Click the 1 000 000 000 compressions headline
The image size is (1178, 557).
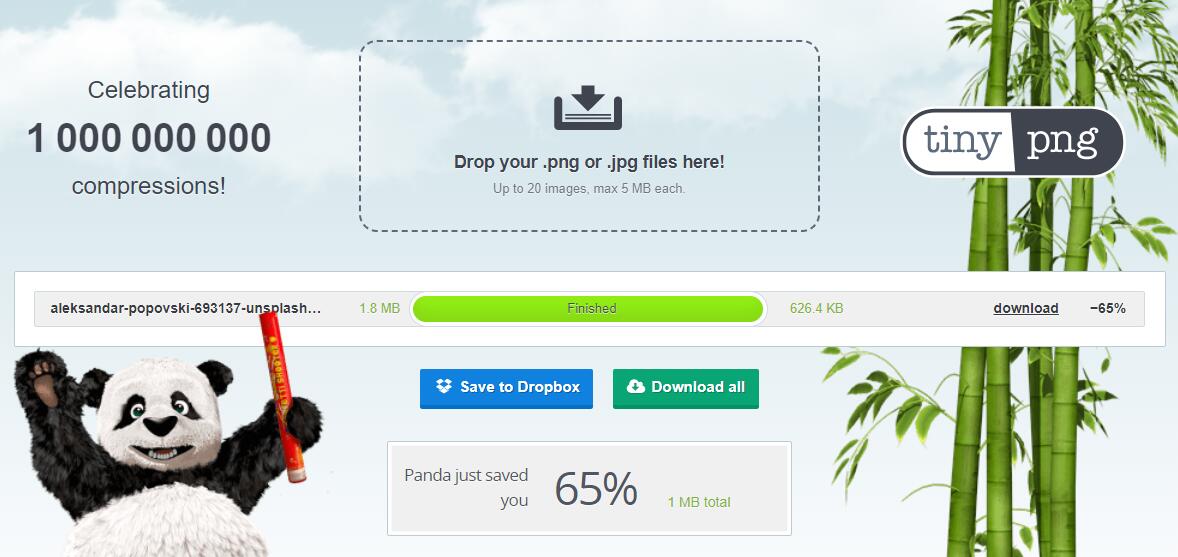149,138
